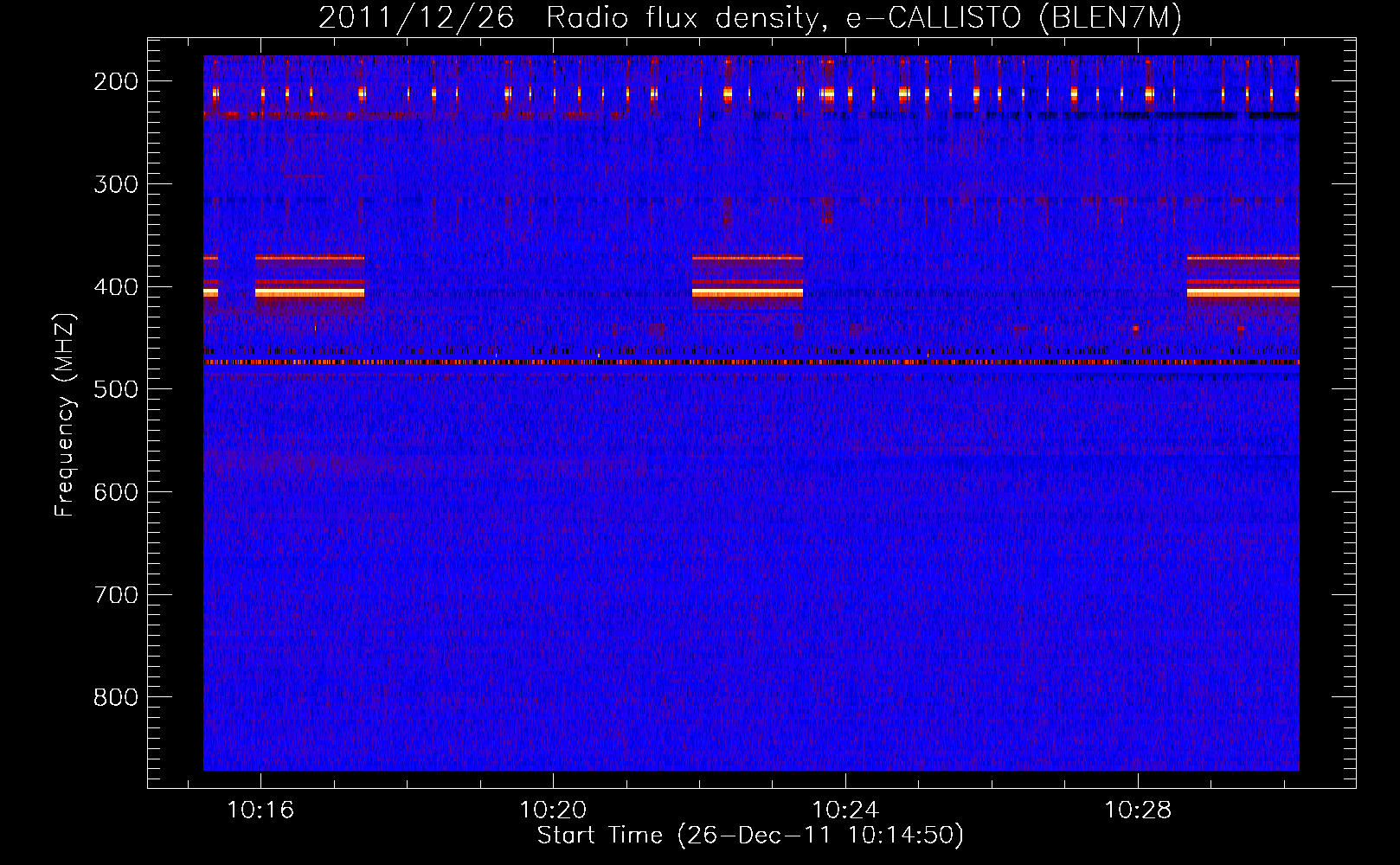Click the '10:20' time axis label
The height and width of the screenshot is (865, 1400).
coord(553,811)
